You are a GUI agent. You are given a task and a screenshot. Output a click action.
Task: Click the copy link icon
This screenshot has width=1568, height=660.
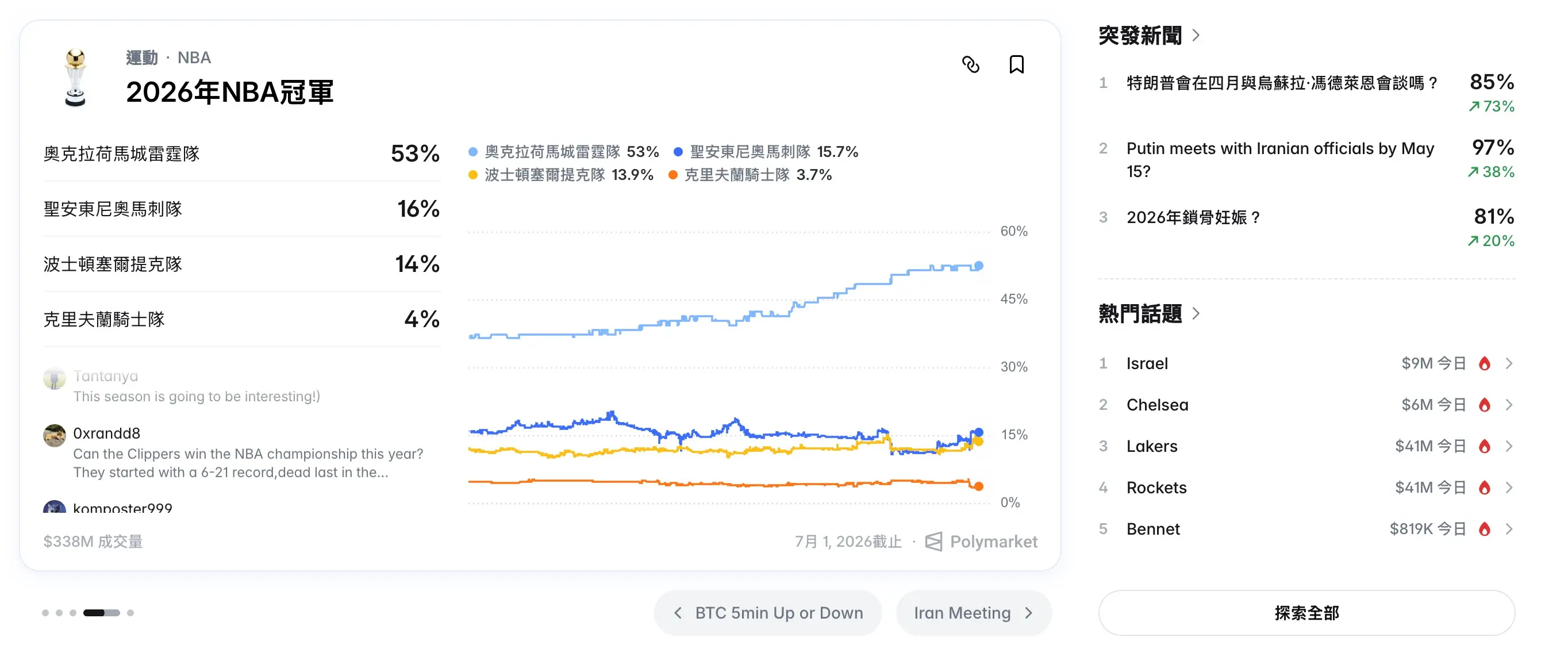[970, 64]
